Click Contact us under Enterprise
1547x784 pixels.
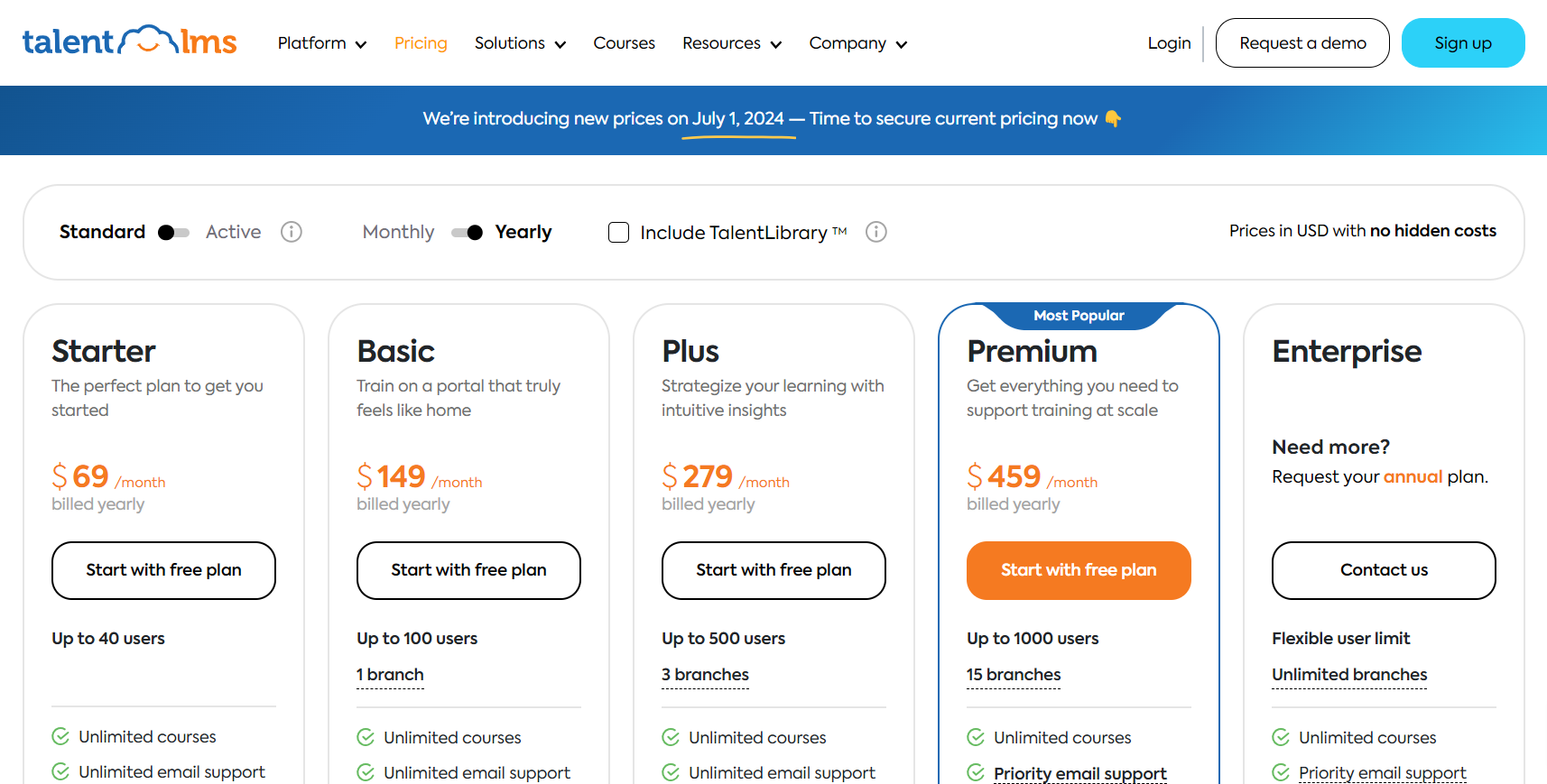click(x=1383, y=570)
